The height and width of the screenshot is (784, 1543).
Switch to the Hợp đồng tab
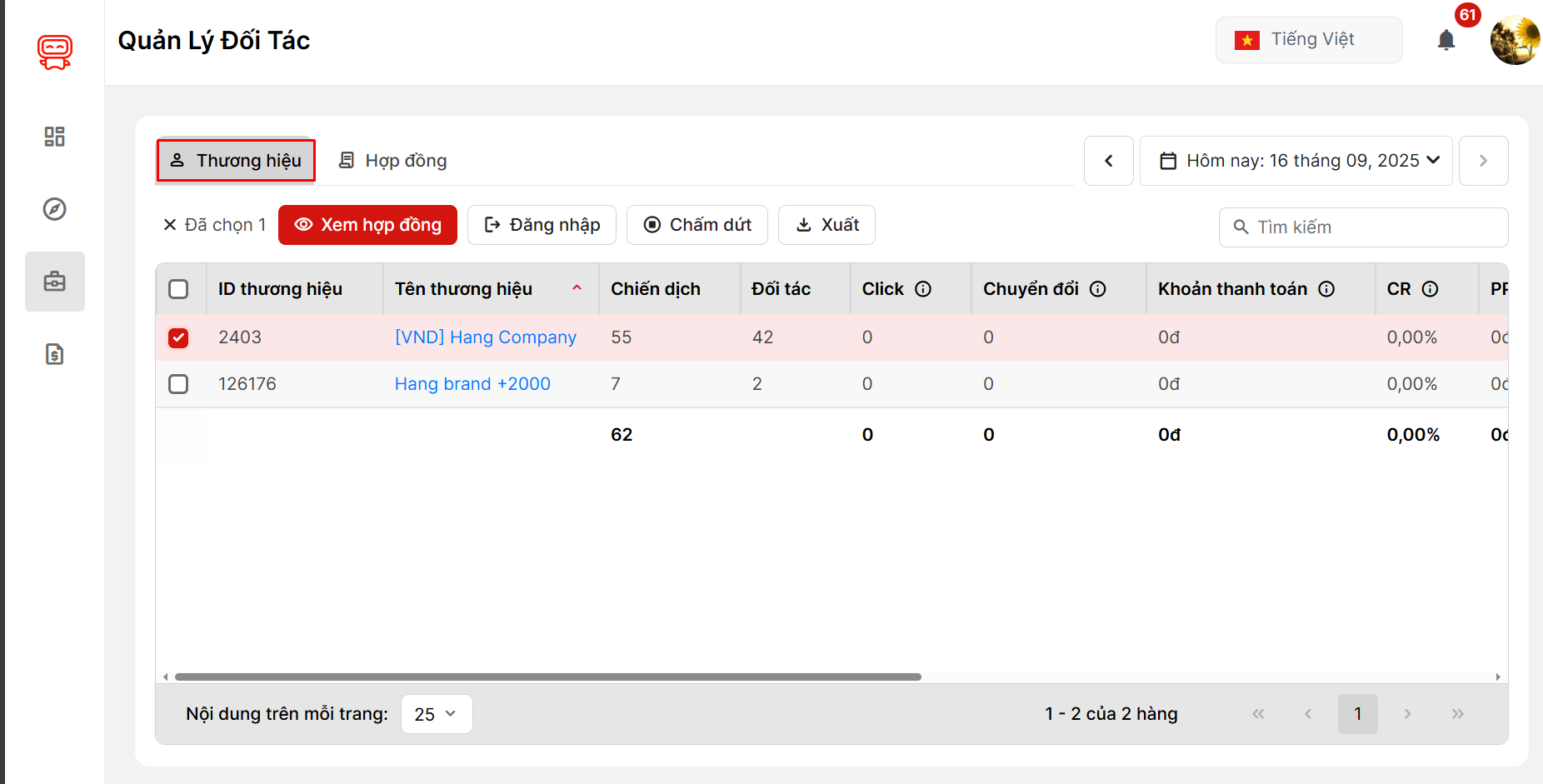393,161
